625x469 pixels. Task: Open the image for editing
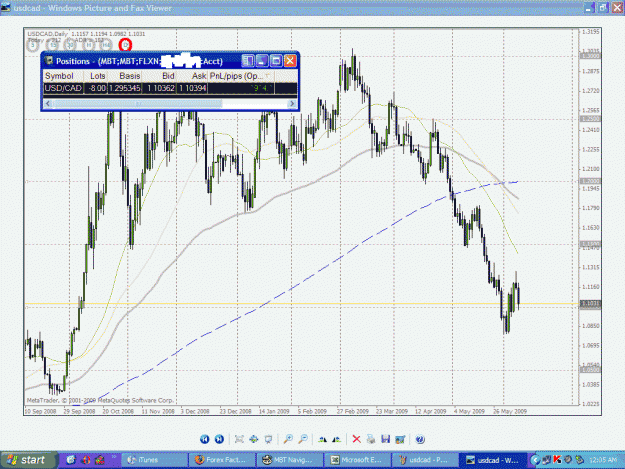pyautogui.click(x=400, y=439)
